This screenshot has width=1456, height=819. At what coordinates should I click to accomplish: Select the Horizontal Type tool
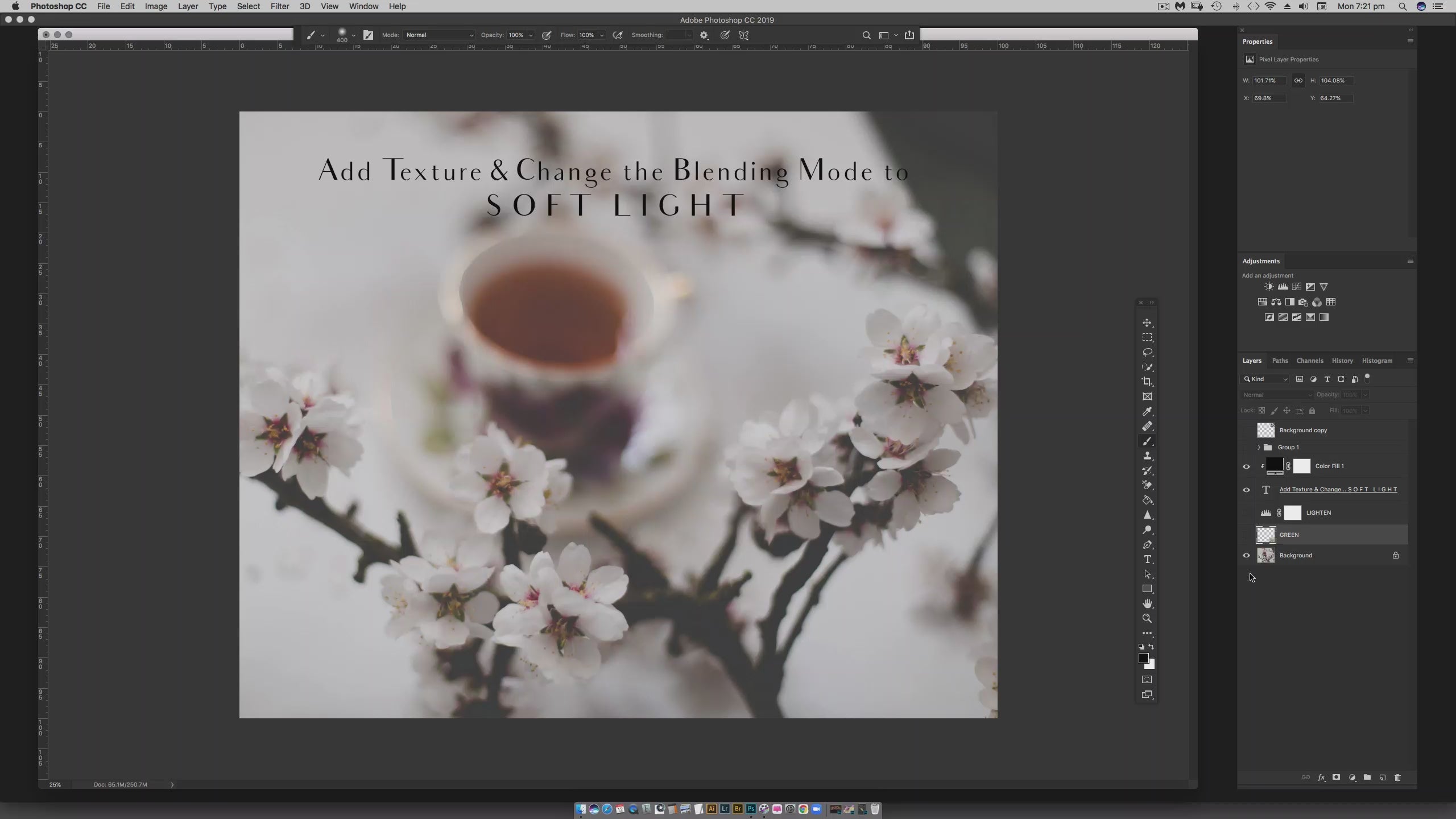tap(1147, 560)
